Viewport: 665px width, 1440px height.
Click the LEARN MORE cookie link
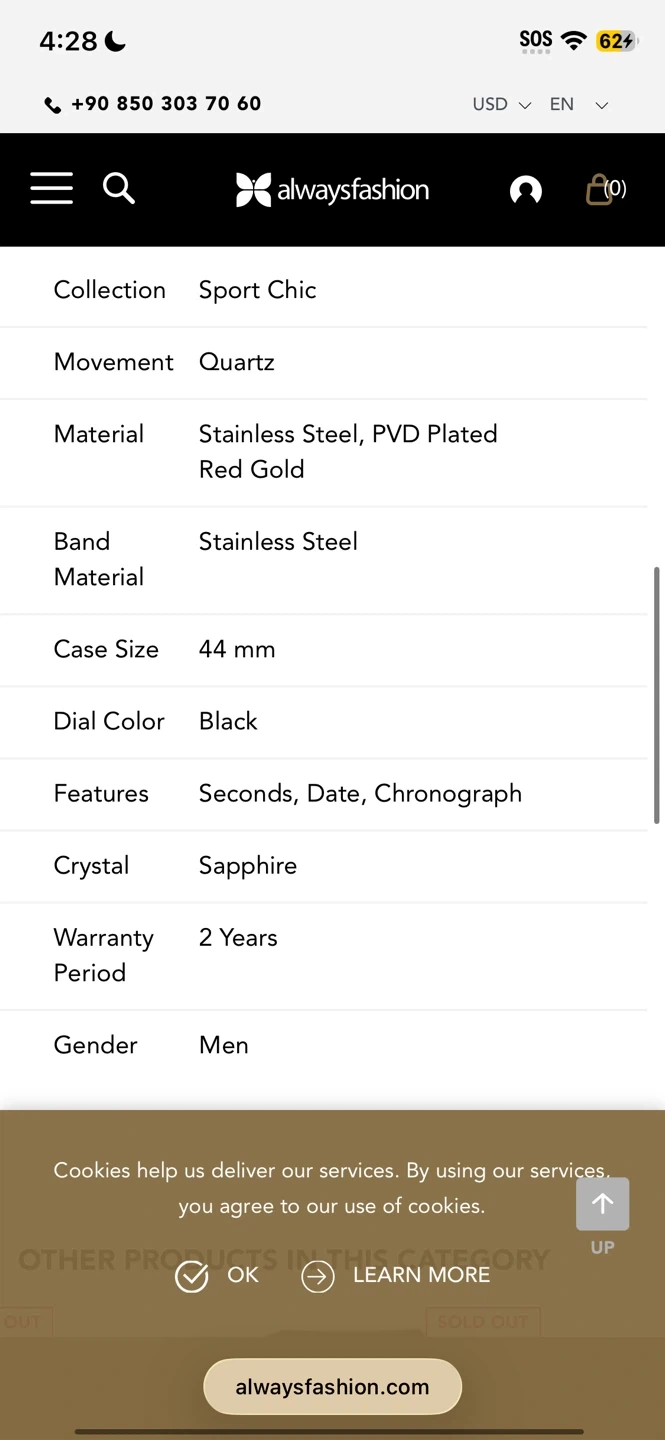[x=421, y=1275]
